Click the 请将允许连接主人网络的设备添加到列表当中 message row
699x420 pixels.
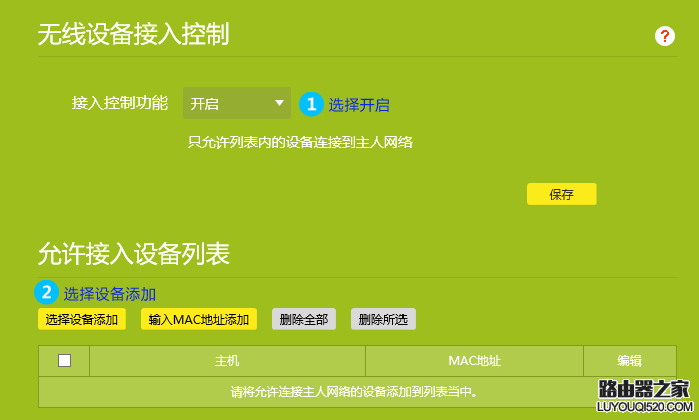tap(357, 392)
